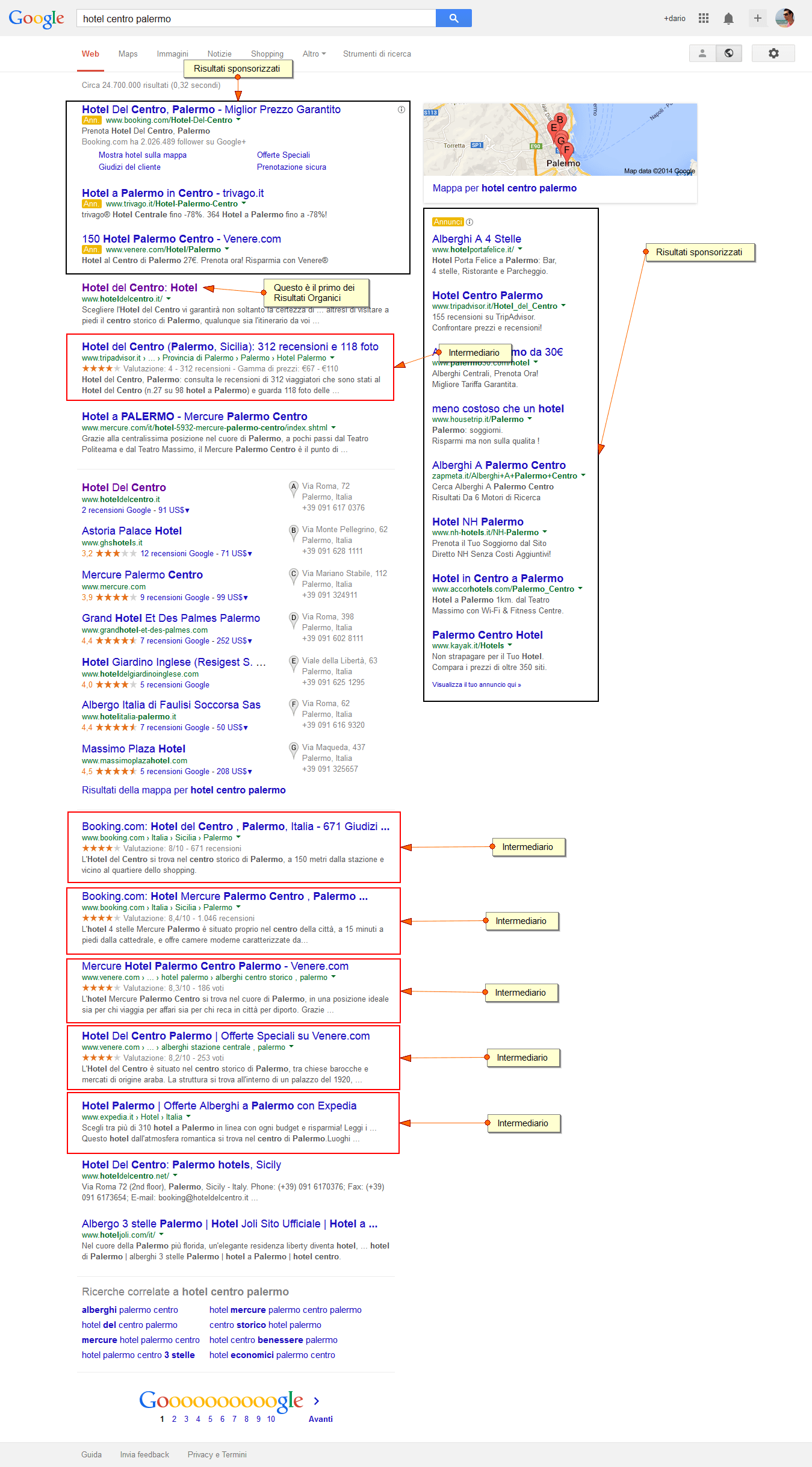Image resolution: width=812 pixels, height=1467 pixels.
Task: Open Grand Hotel Et Des Palmes Palermo result
Action: 171,618
